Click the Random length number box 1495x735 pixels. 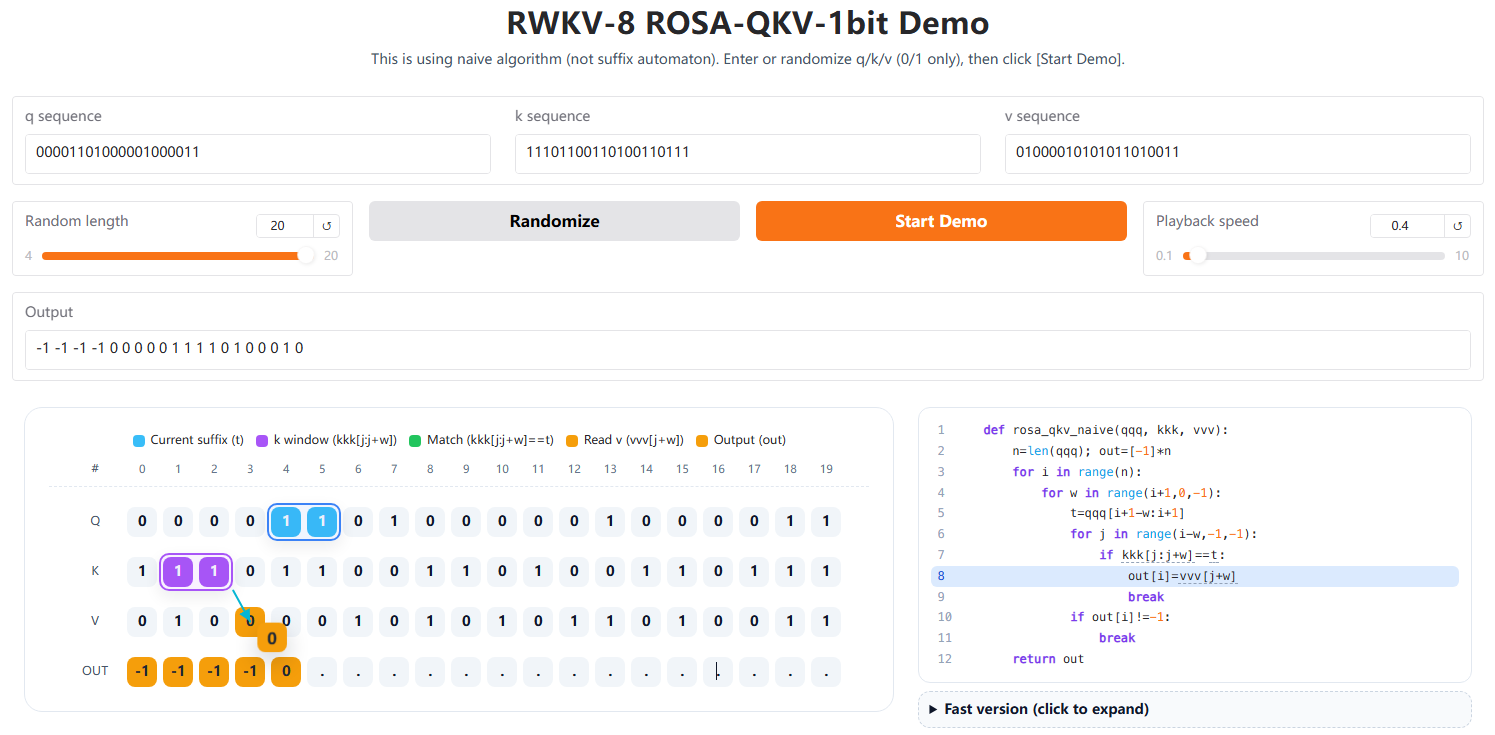click(284, 226)
